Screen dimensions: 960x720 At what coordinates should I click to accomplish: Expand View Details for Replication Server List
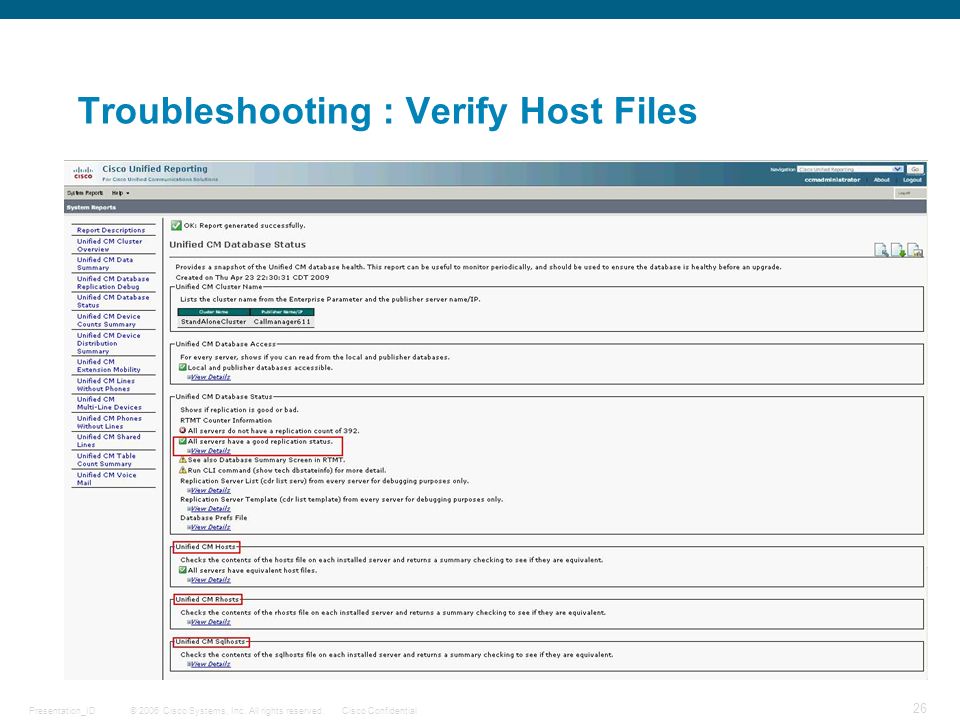tap(210, 490)
